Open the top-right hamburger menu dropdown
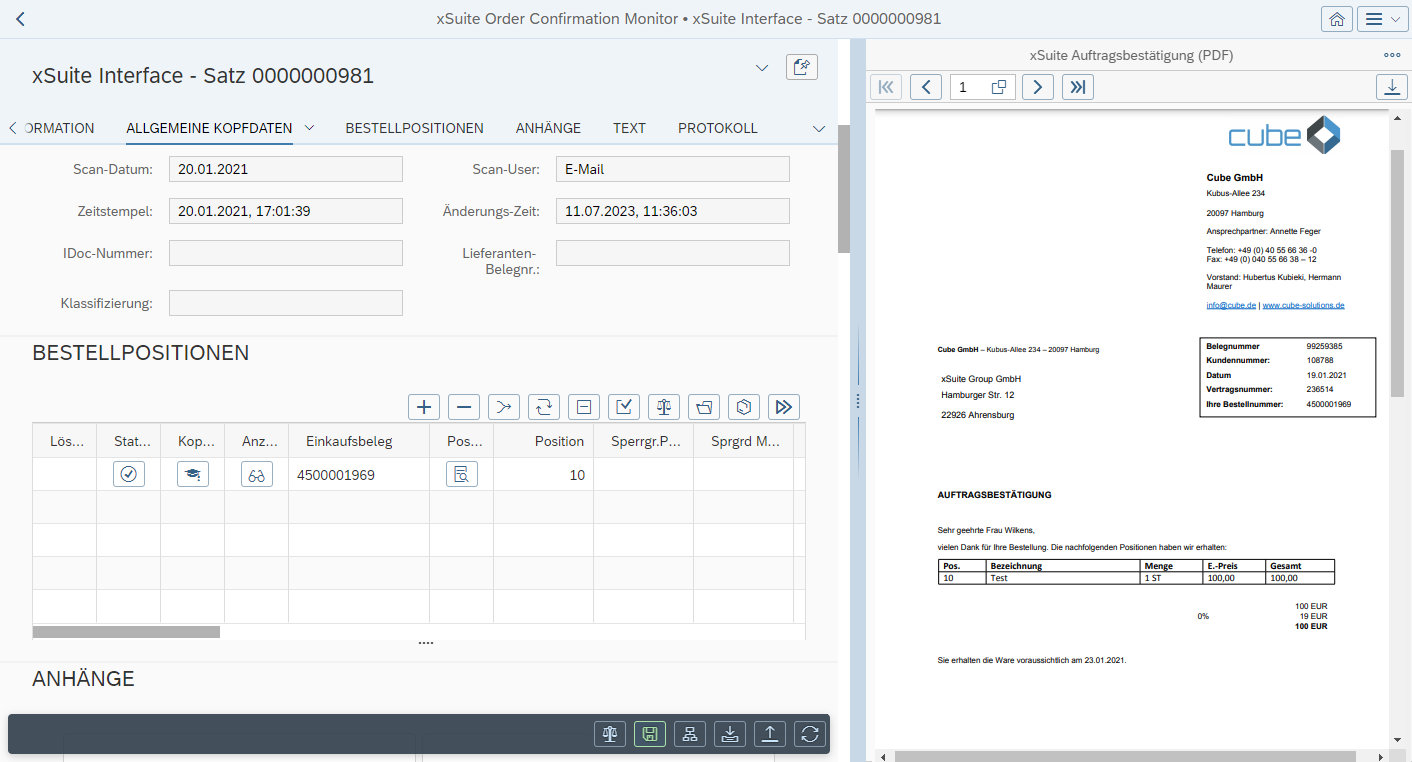1412x762 pixels. [1383, 19]
